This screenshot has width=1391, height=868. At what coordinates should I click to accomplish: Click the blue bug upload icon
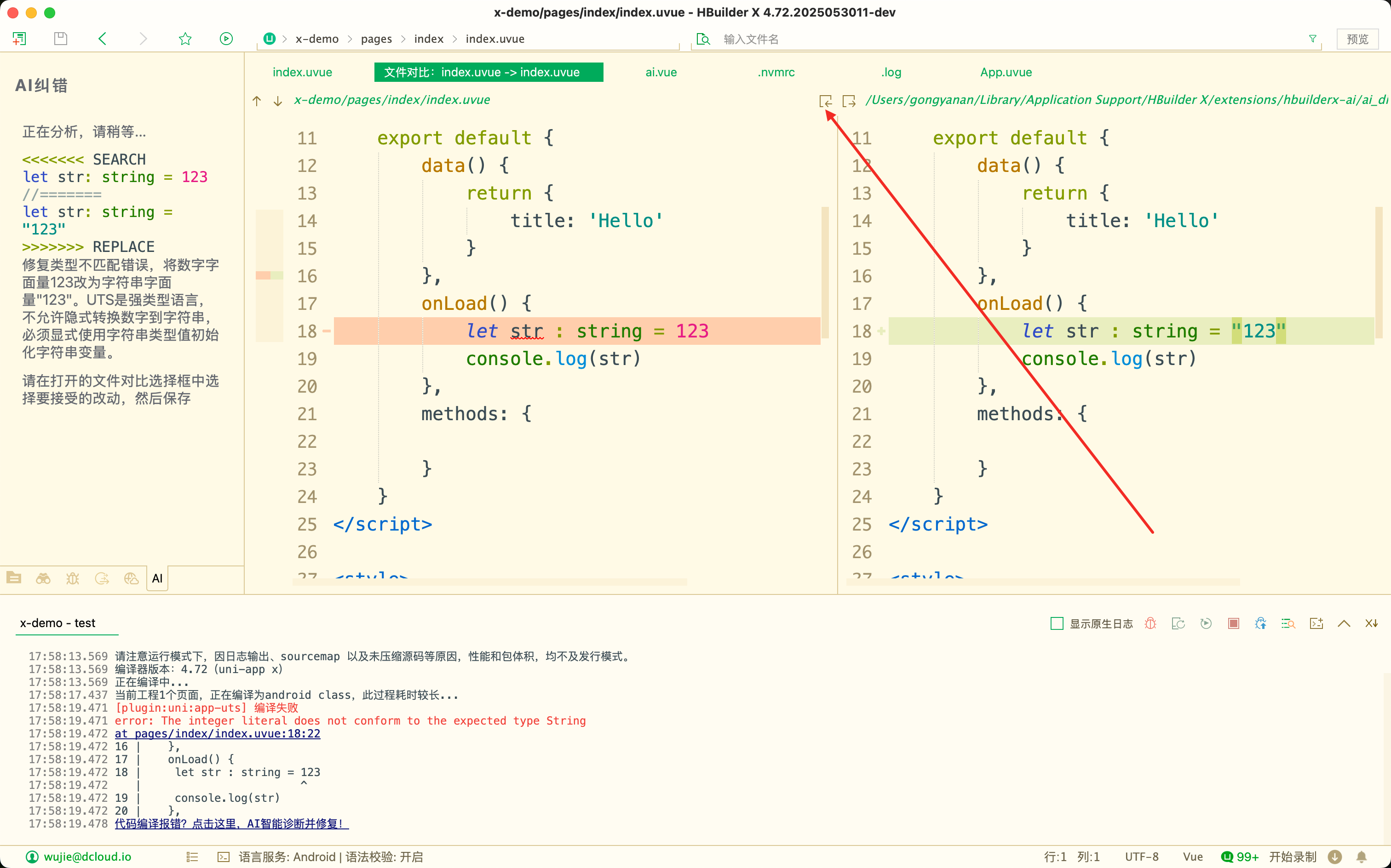coord(1261,623)
